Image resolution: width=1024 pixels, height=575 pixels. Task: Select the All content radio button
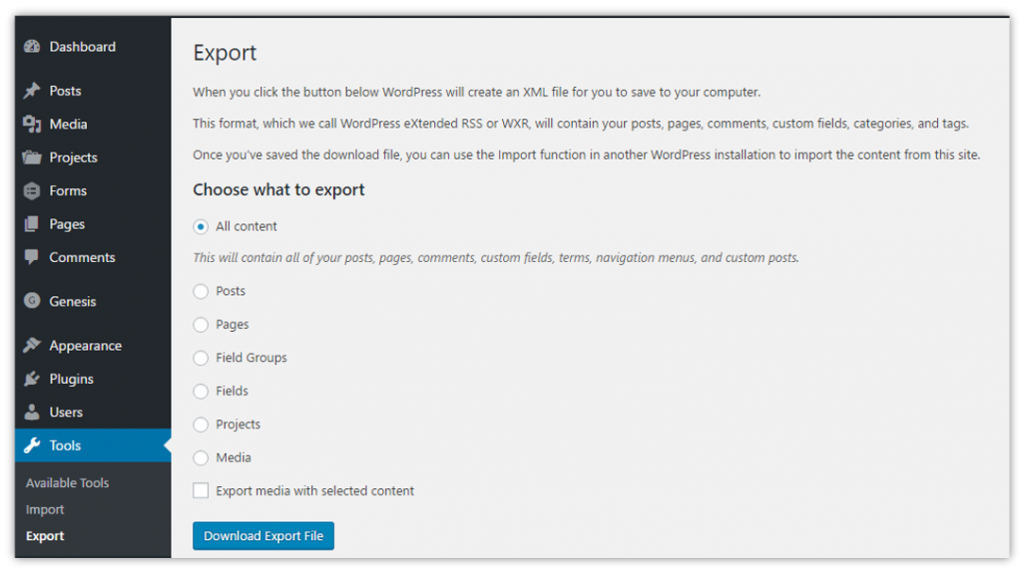click(200, 227)
